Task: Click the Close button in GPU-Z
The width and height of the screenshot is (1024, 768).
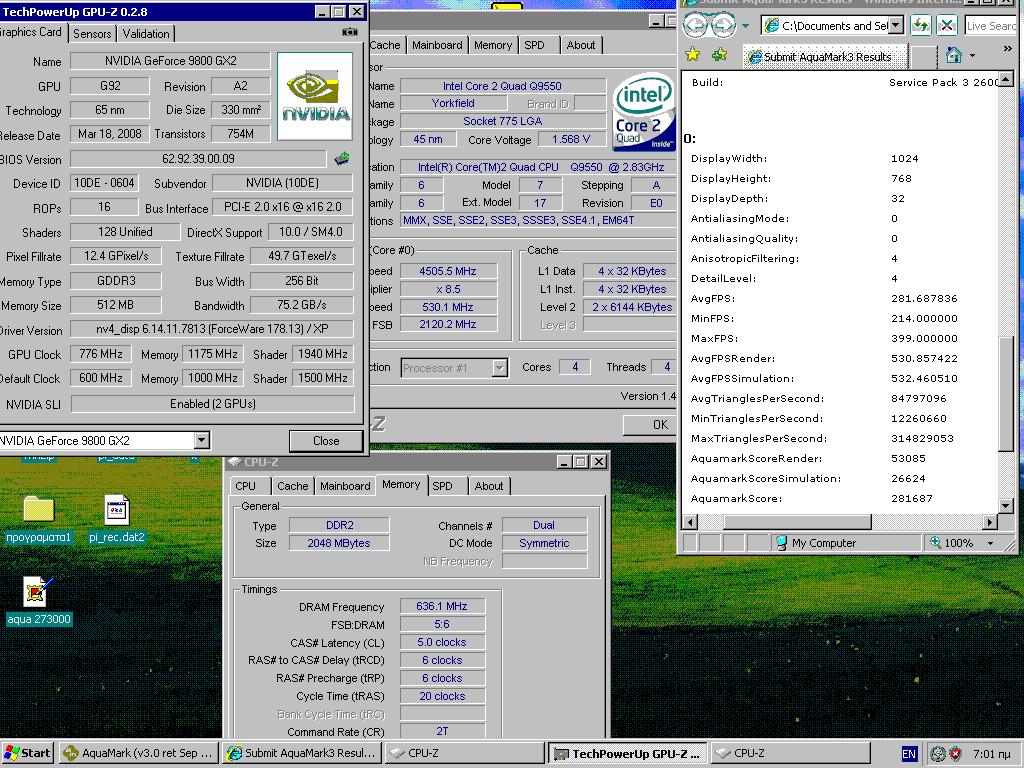Action: click(326, 441)
